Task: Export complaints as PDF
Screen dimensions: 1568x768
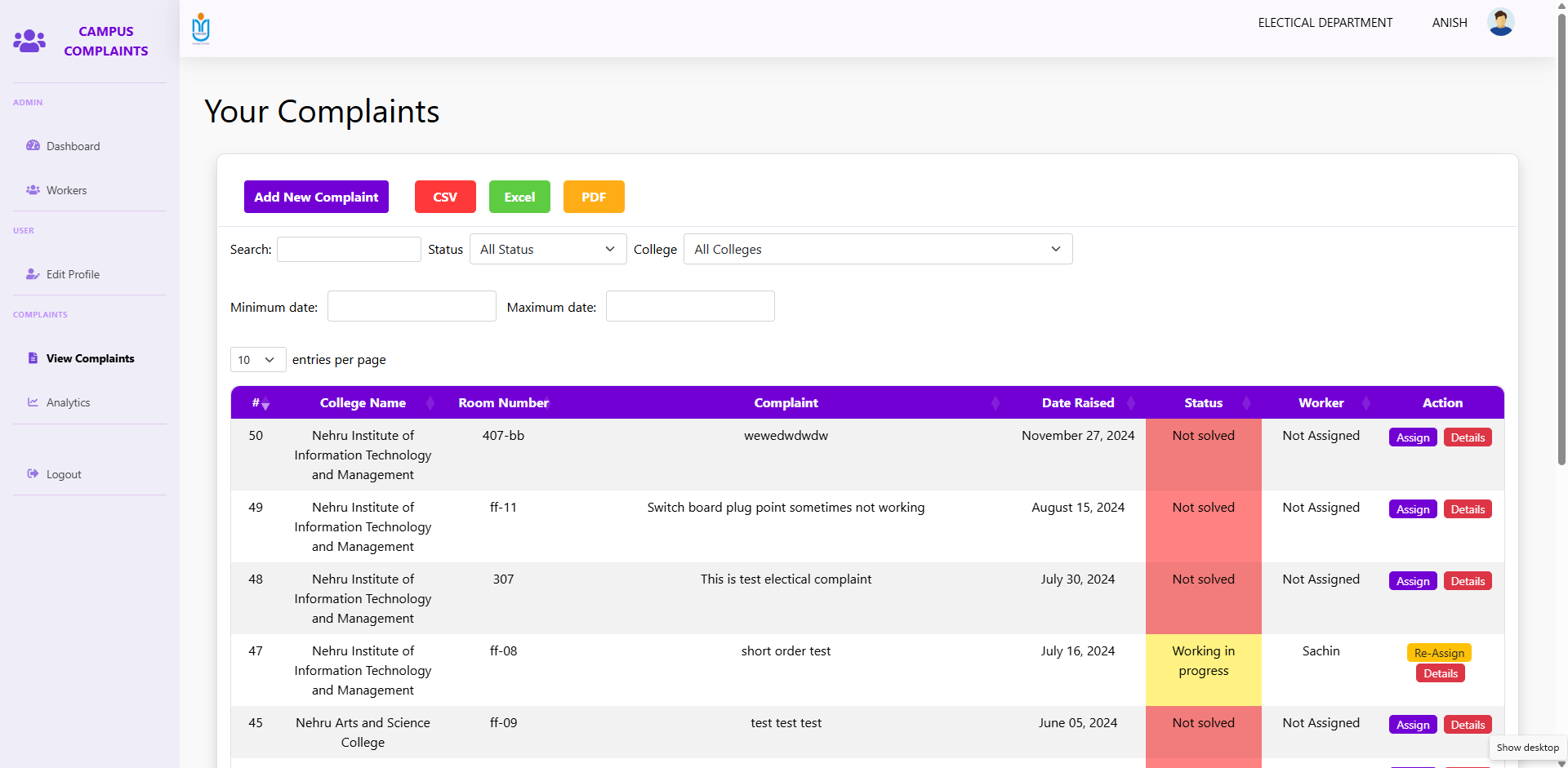Action: pyautogui.click(x=594, y=197)
